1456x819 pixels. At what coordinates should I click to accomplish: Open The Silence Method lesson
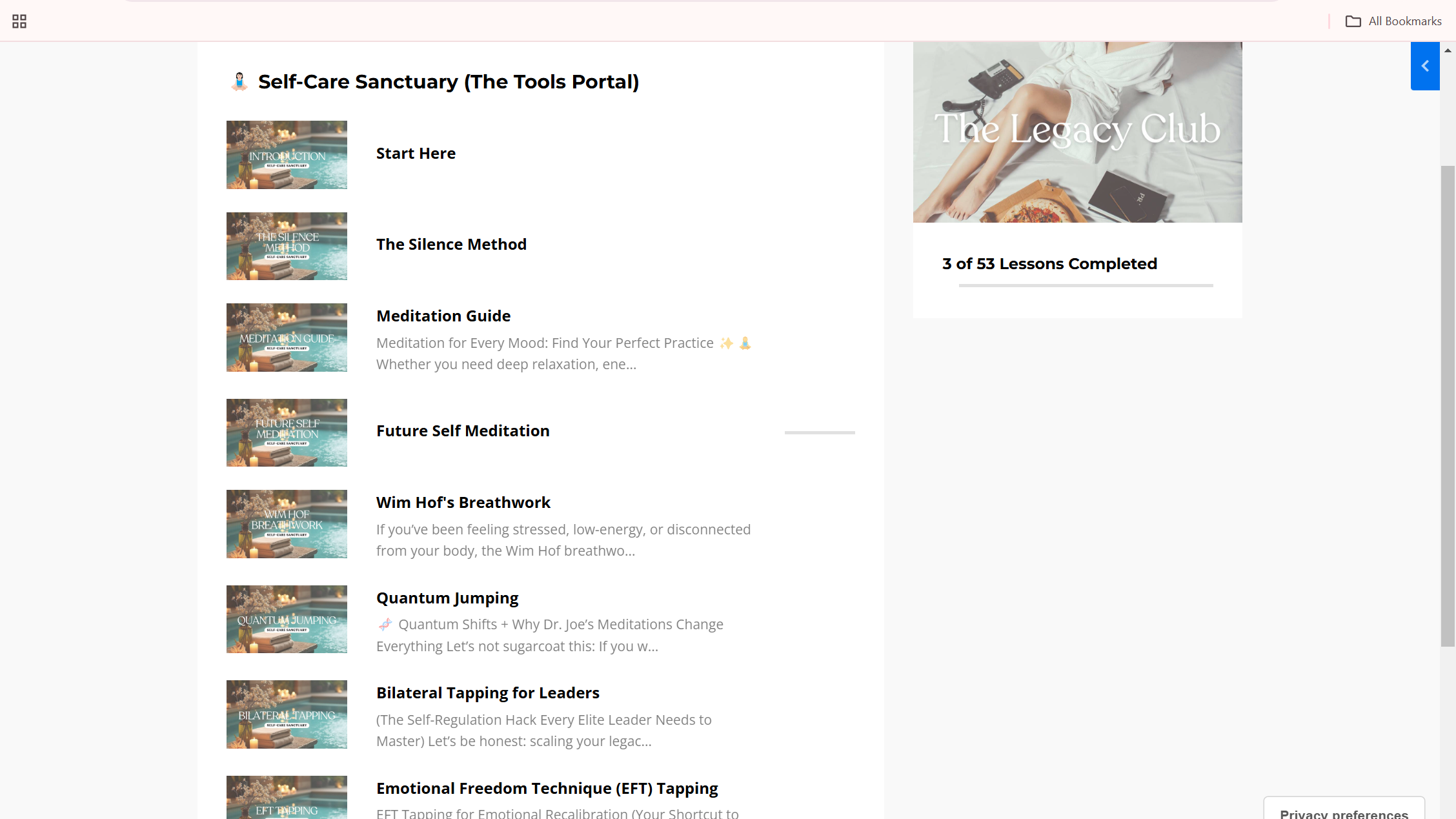pos(451,245)
